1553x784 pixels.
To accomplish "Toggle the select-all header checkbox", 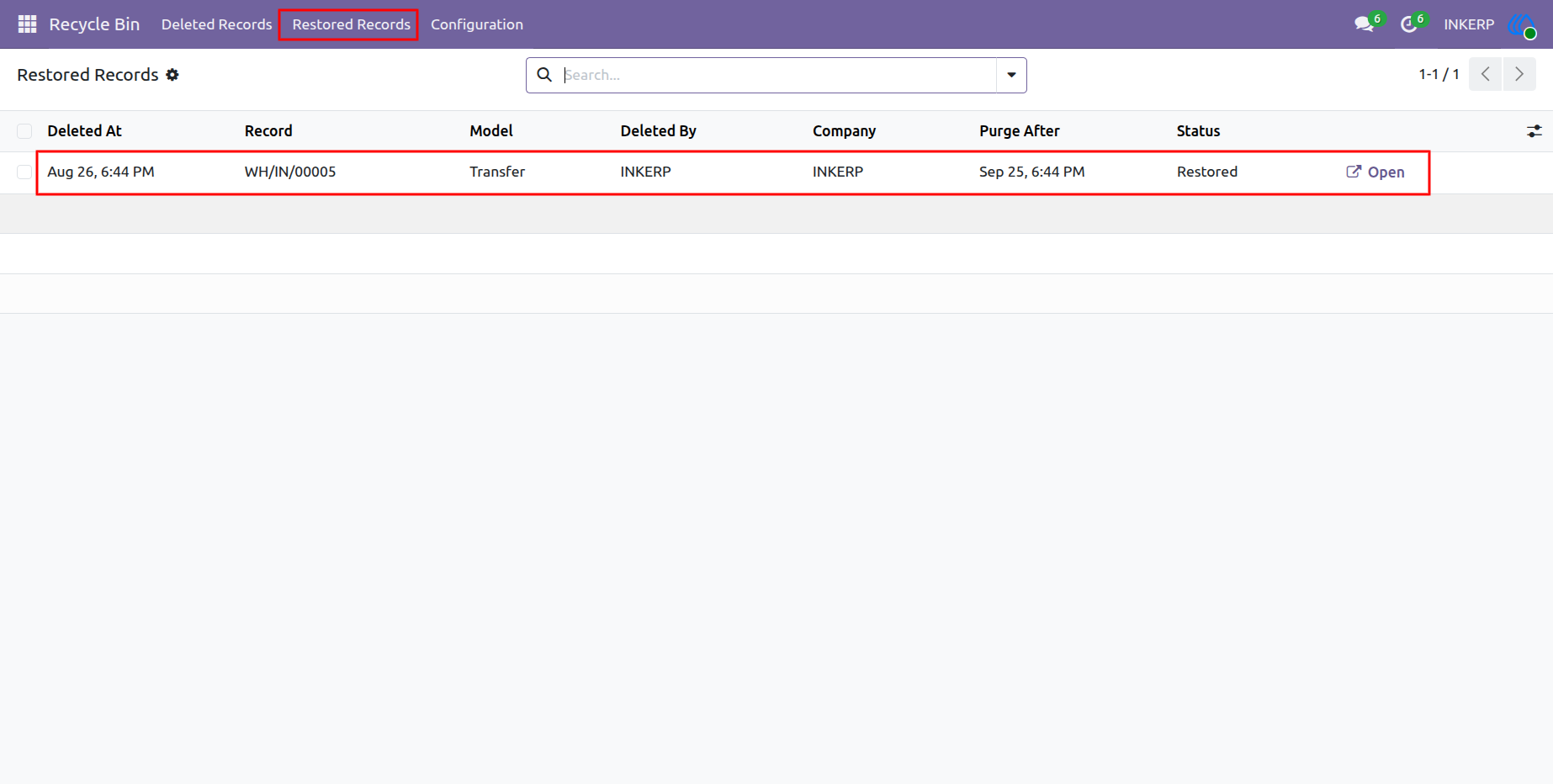I will 24,131.
